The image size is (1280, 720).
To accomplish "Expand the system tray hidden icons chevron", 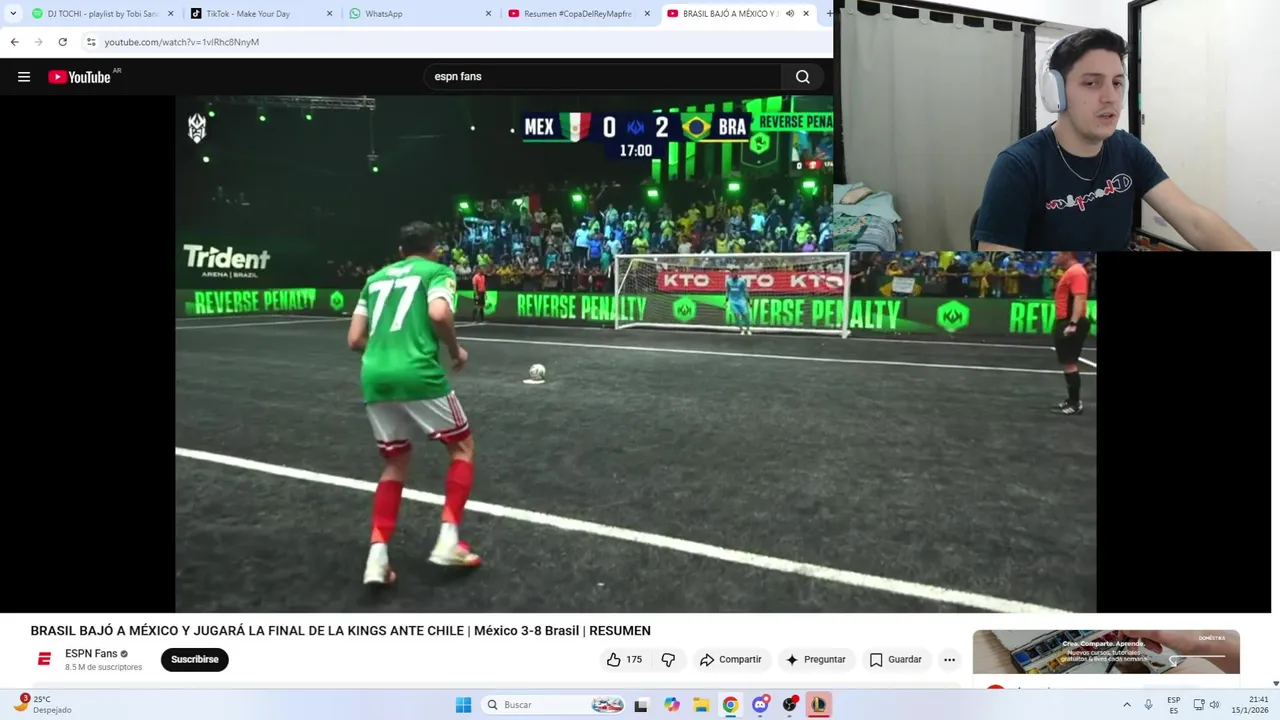I will 1127,705.
